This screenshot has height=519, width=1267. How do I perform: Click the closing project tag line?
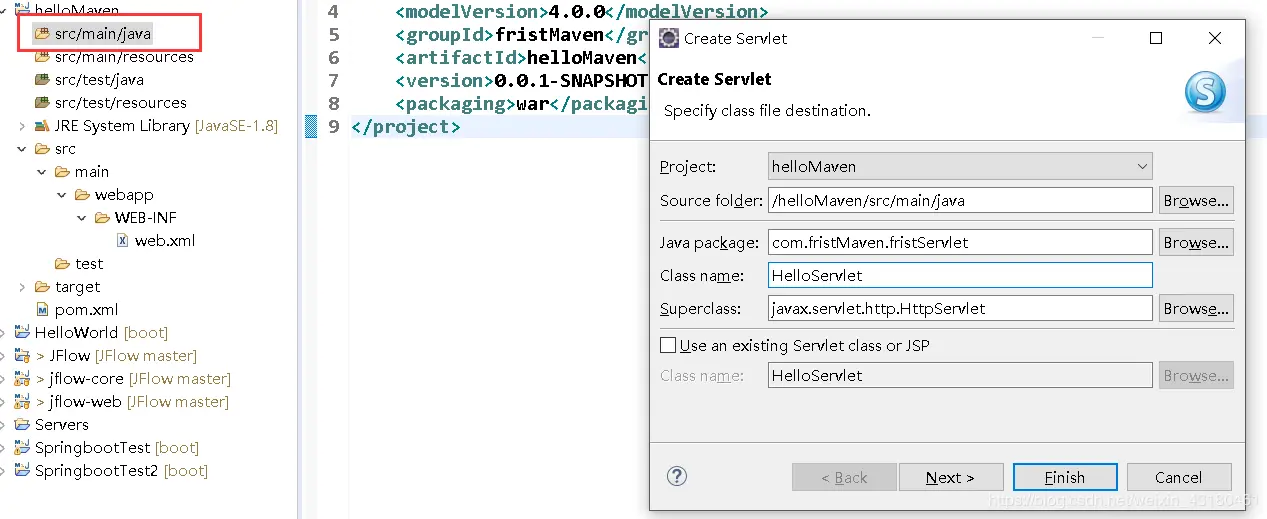pyautogui.click(x=405, y=127)
